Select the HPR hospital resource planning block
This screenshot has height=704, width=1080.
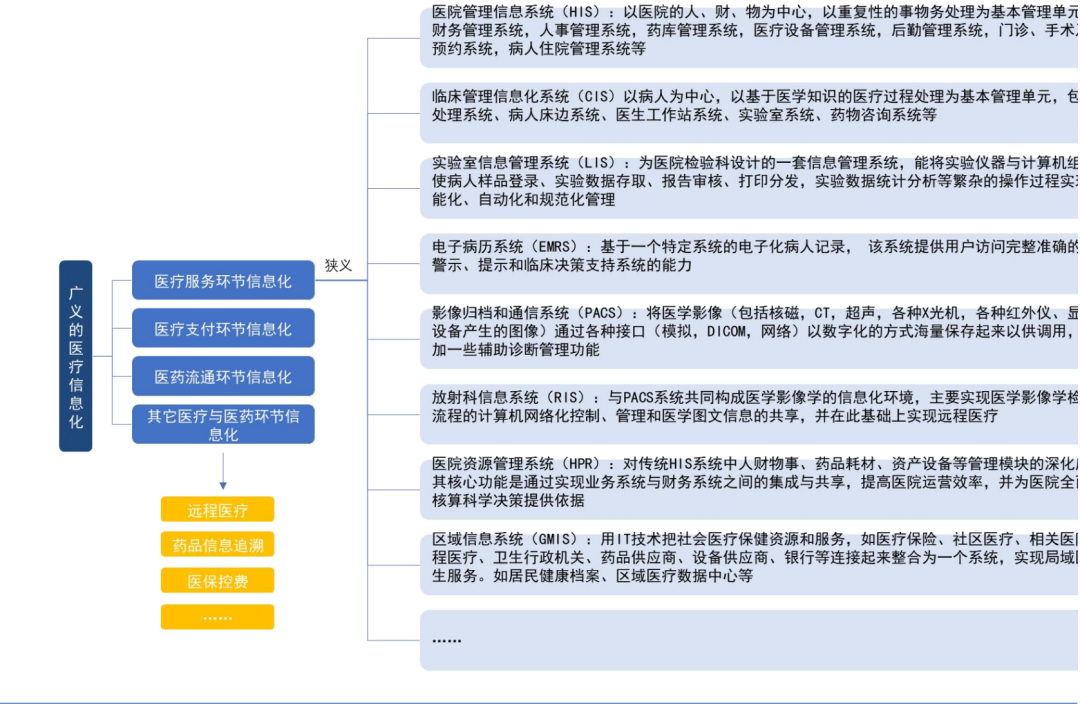click(700, 482)
